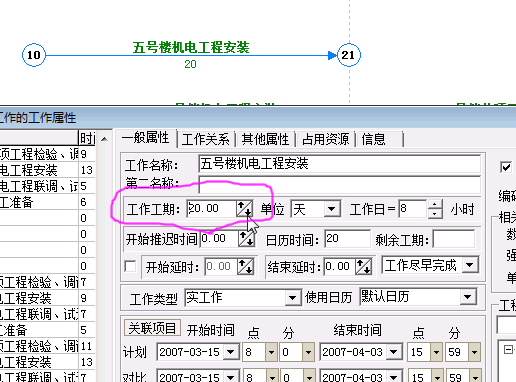
Task: Toggle the 开始延时 checkbox
Action: [130, 266]
